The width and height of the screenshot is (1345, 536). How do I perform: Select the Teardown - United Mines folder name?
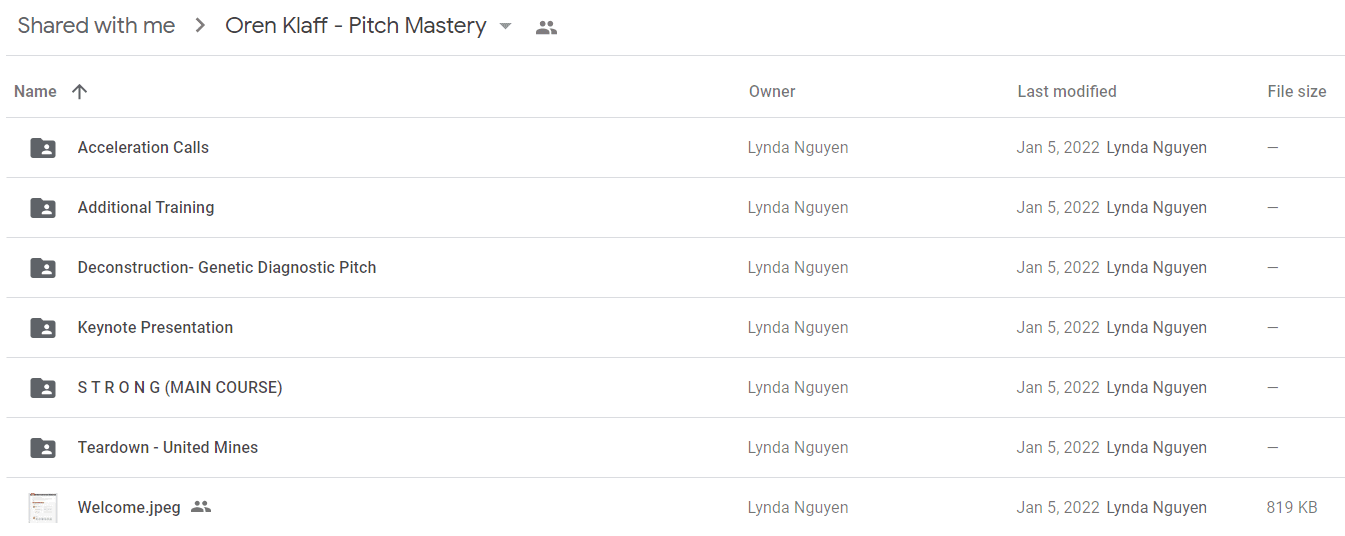[168, 447]
